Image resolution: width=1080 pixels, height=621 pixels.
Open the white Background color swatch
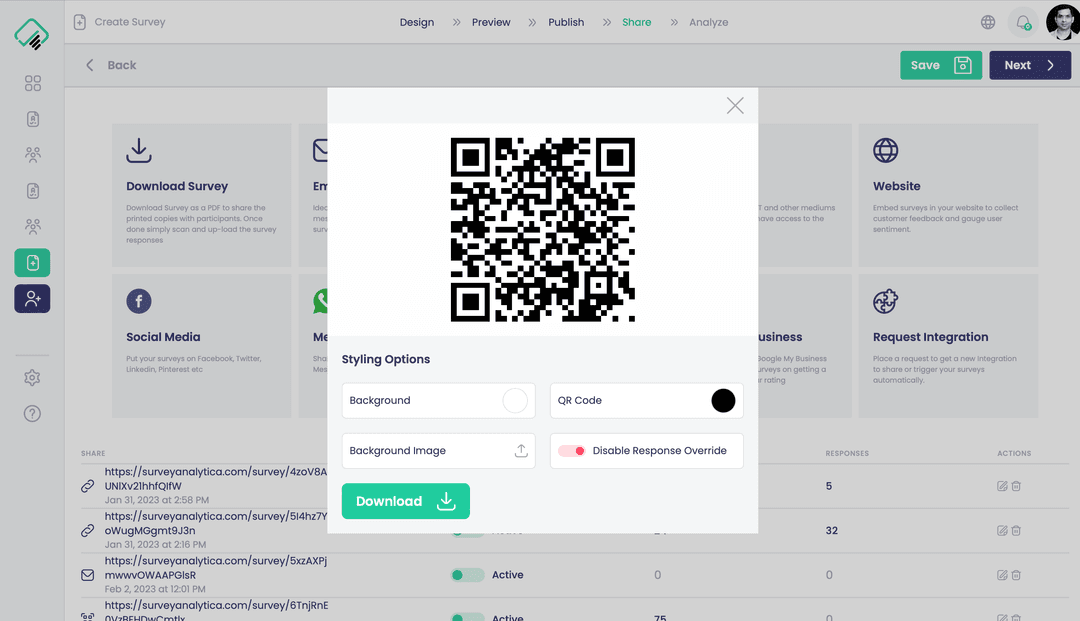(514, 401)
